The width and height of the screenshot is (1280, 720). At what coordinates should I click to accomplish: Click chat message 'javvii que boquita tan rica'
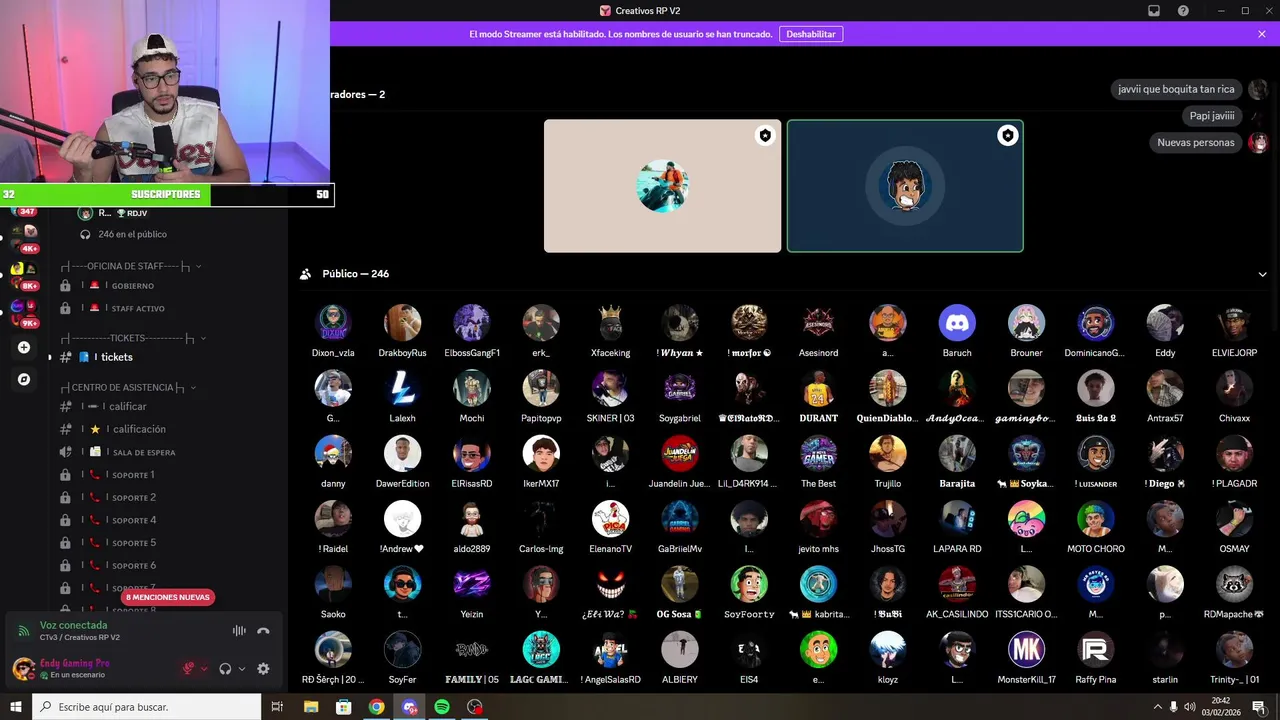click(x=1176, y=89)
